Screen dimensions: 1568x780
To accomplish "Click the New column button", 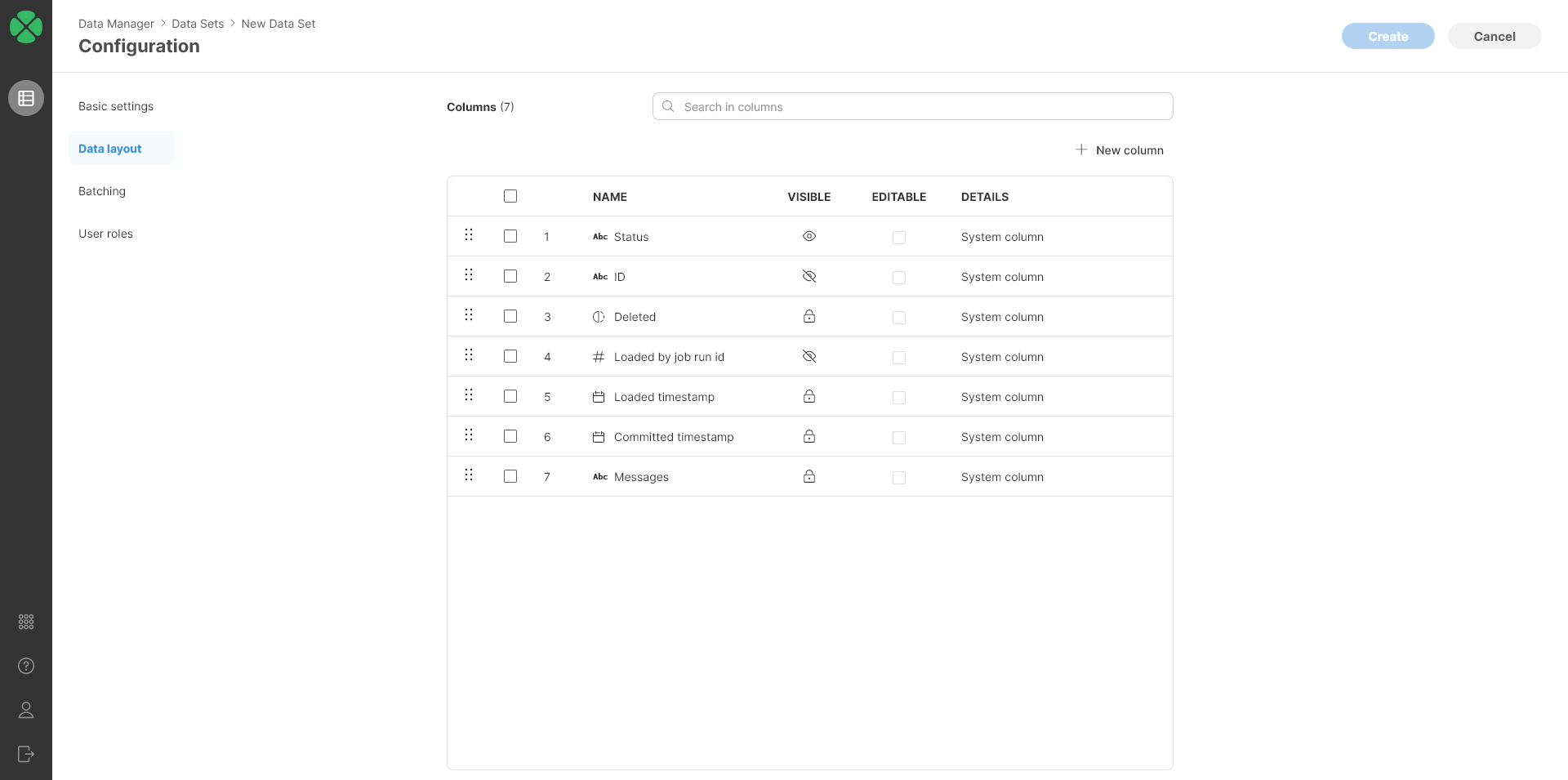I will click(1120, 149).
